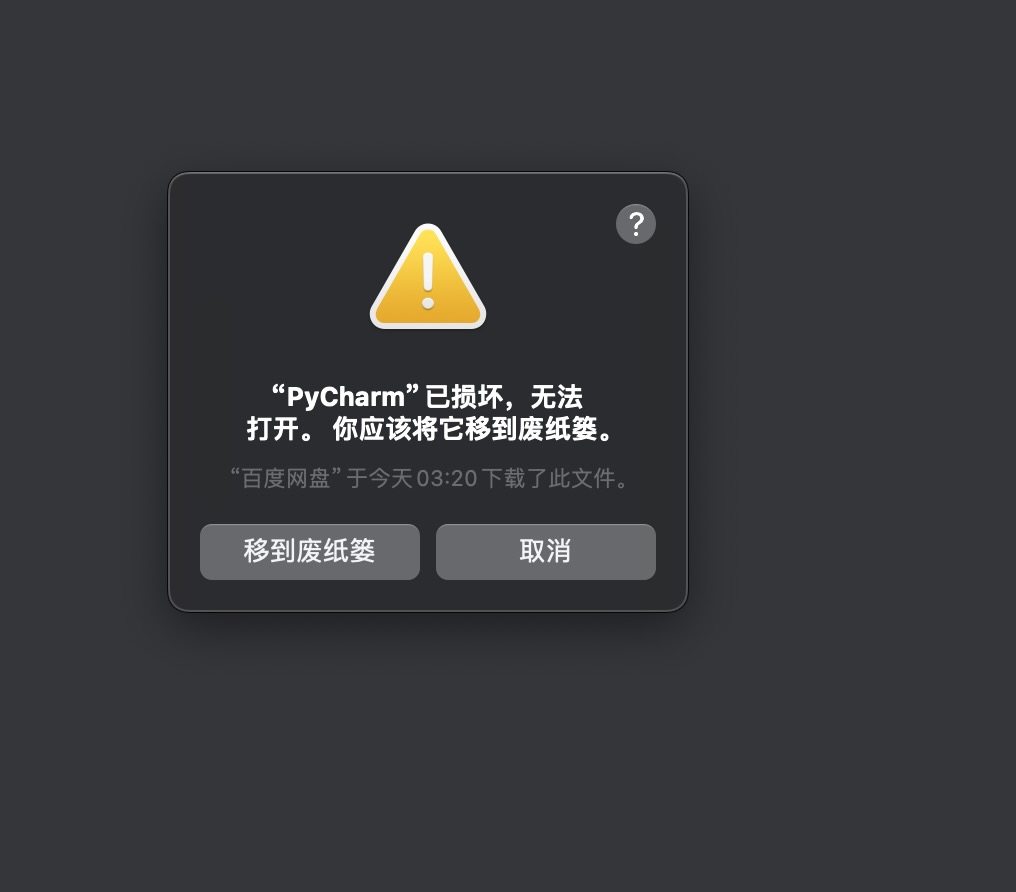Image resolution: width=1016 pixels, height=892 pixels.
Task: Click the 03:20 download time
Action: pyautogui.click(x=446, y=478)
